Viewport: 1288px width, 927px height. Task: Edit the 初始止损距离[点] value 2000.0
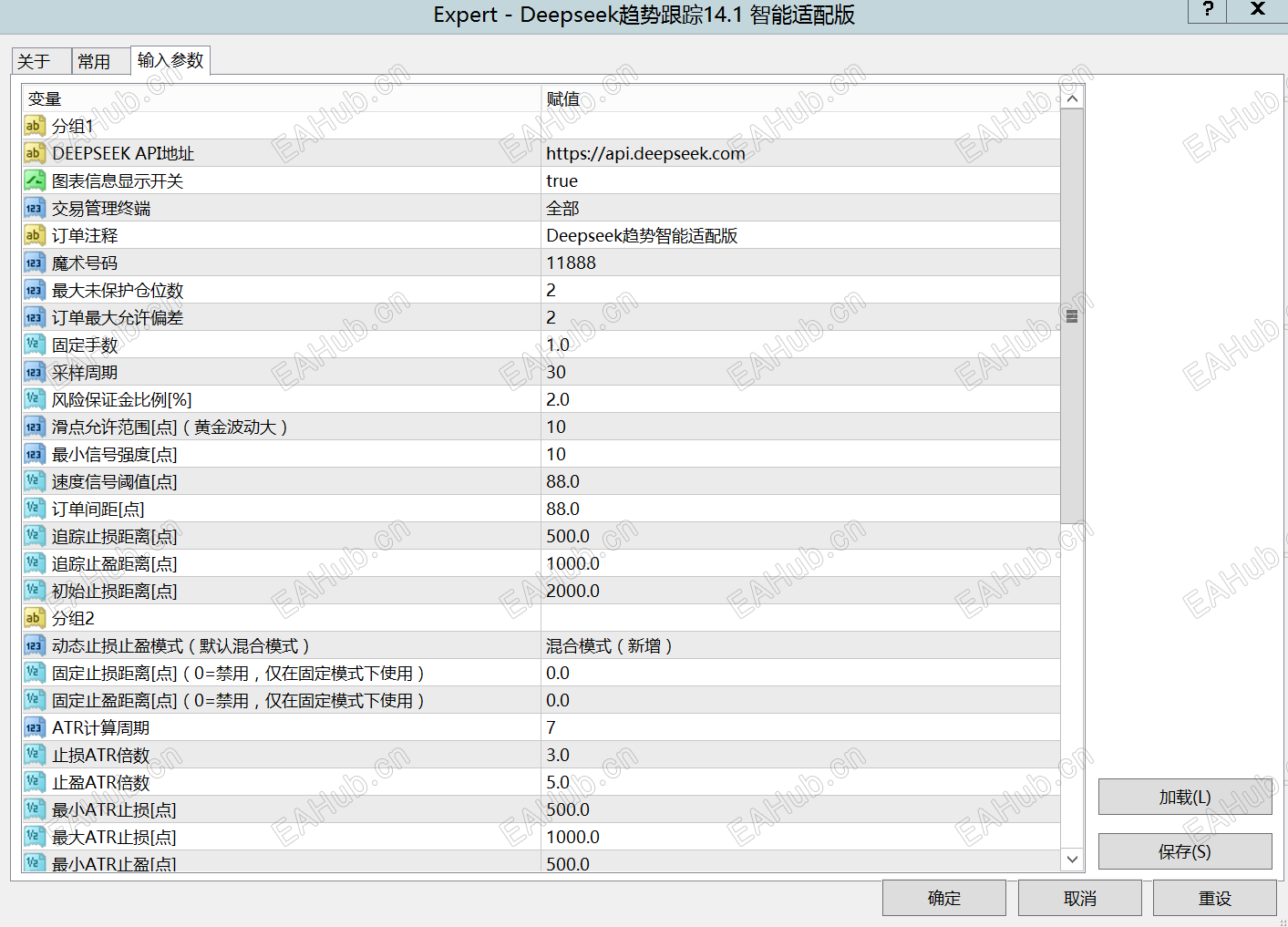click(x=800, y=591)
